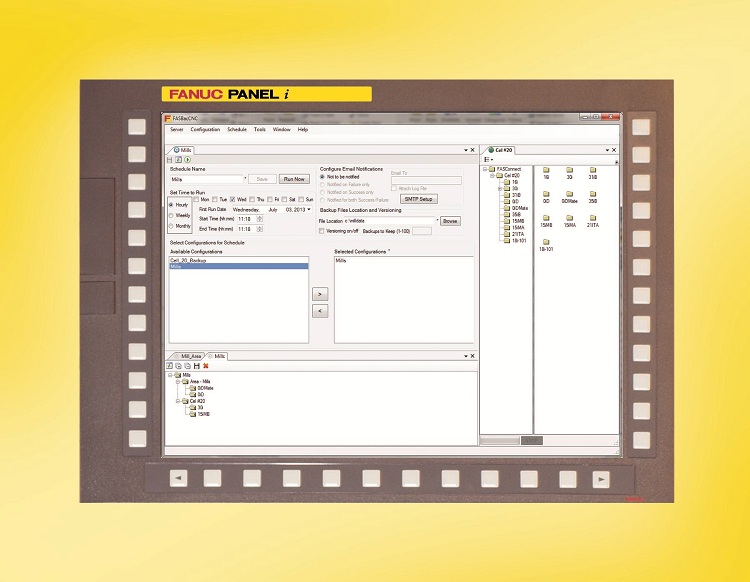Click the edit icon beside the schedule save icon
Screen dimensions: 750x582
coord(178,160)
